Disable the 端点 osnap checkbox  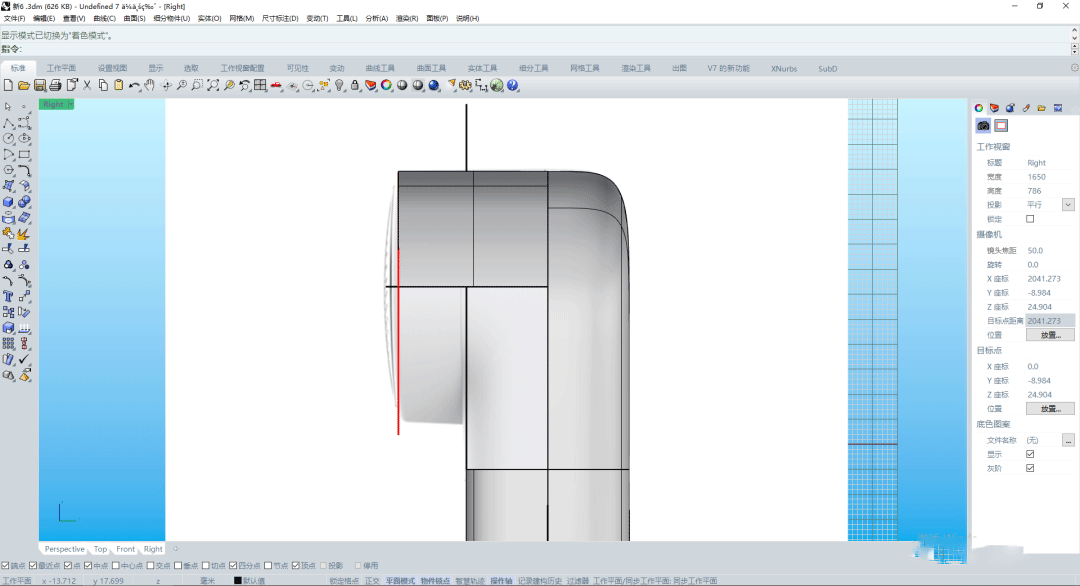pos(6,565)
